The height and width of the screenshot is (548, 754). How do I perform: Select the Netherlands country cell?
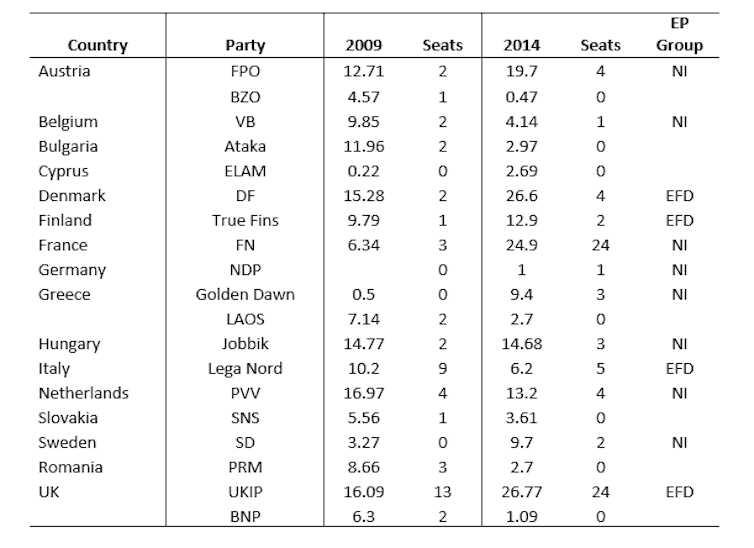coord(84,393)
